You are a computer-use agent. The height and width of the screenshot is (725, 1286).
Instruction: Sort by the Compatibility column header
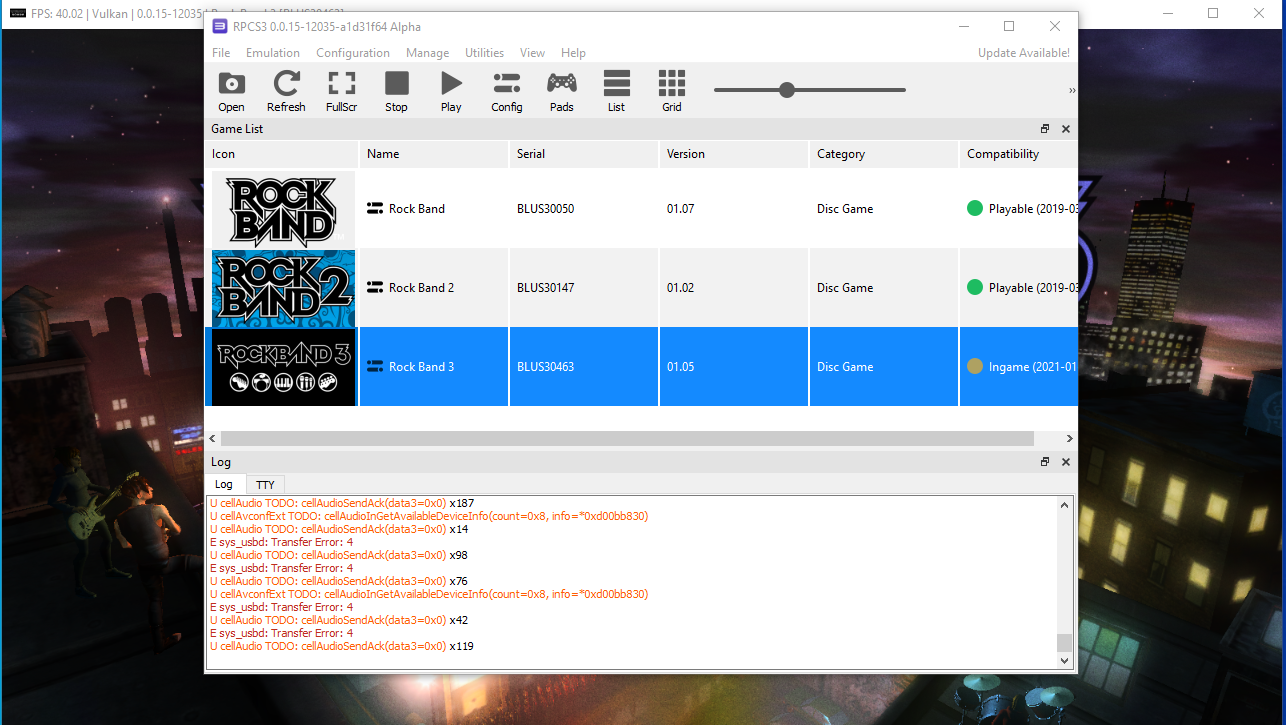(1019, 154)
